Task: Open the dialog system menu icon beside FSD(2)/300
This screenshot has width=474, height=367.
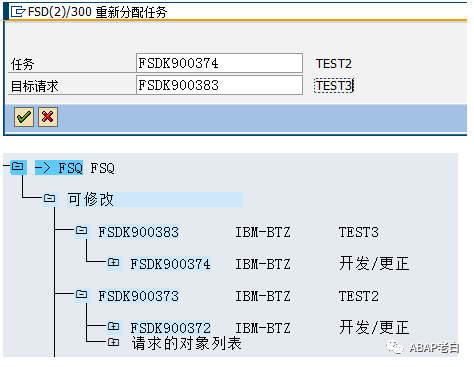Action: (17, 12)
